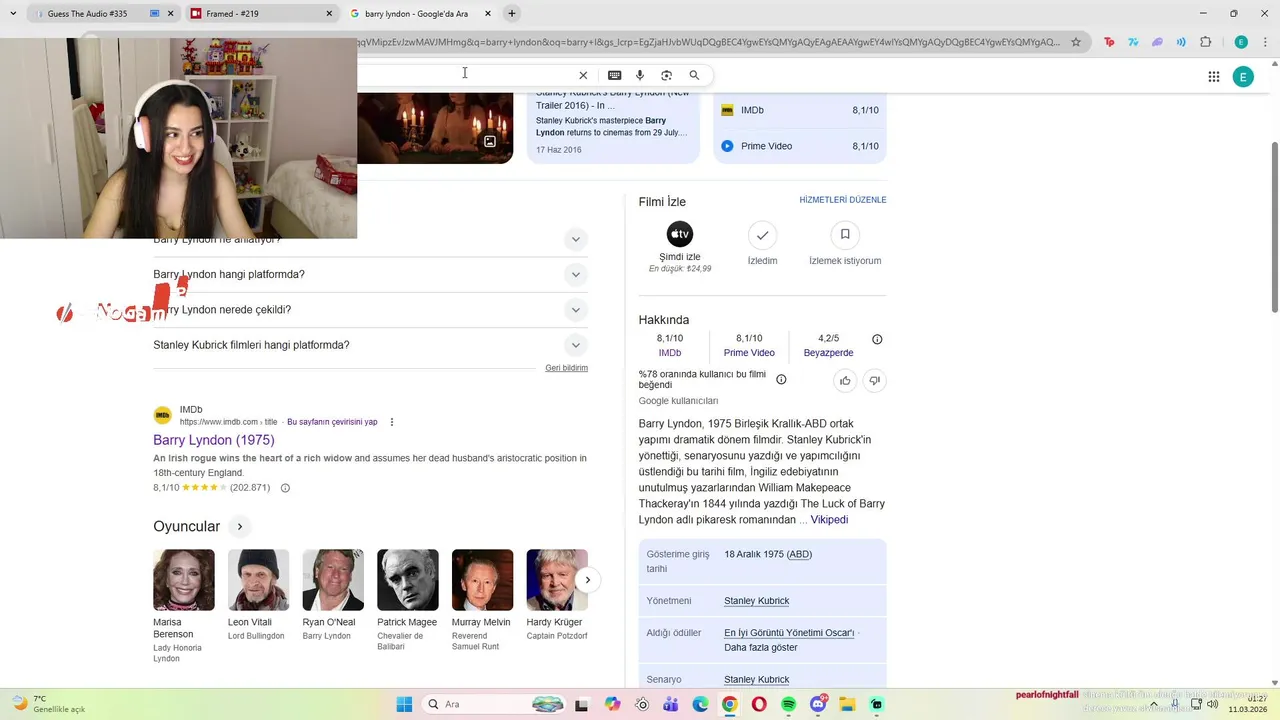
Task: Open Beyazperde rating link
Action: point(828,353)
